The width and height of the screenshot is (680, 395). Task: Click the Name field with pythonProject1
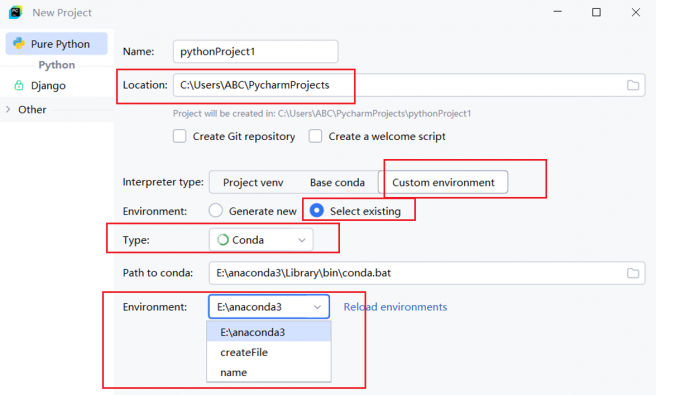[x=255, y=52]
